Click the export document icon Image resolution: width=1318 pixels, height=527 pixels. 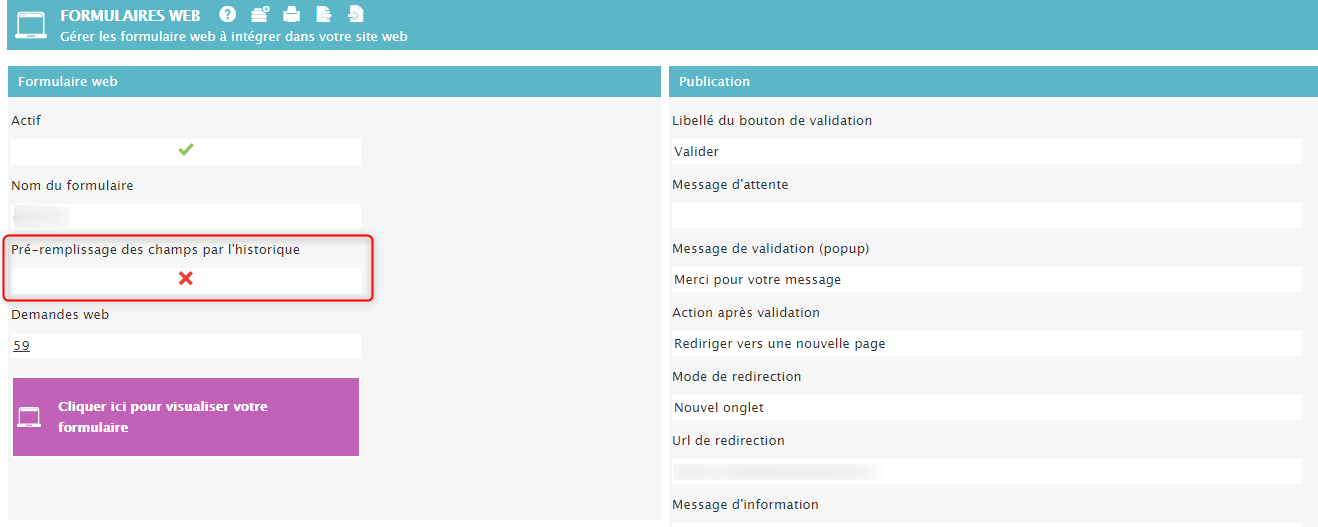pos(323,14)
